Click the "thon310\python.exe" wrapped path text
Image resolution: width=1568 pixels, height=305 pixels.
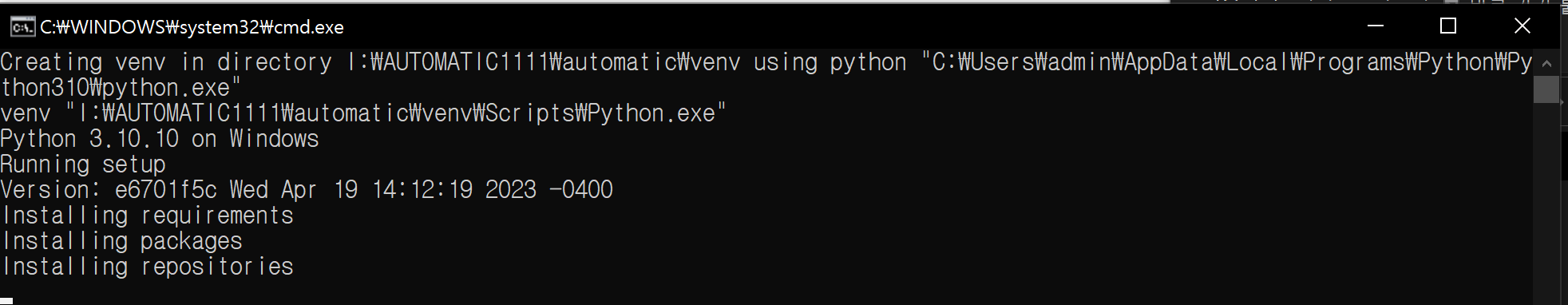pyautogui.click(x=121, y=88)
